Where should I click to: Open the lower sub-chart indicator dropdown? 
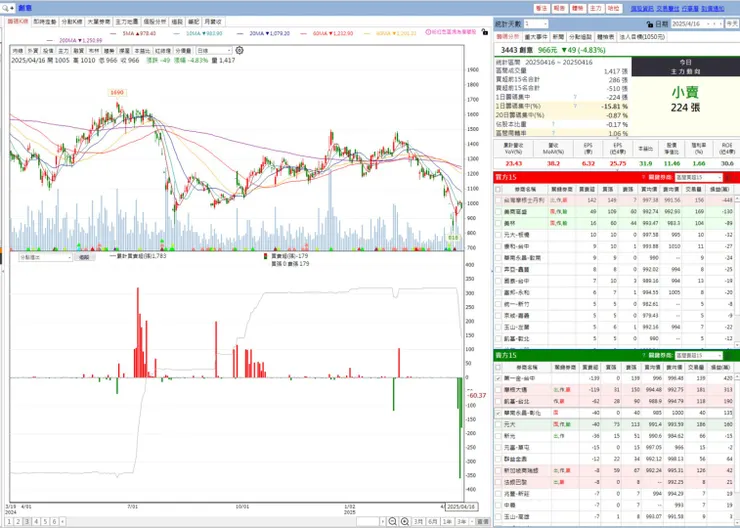45,257
